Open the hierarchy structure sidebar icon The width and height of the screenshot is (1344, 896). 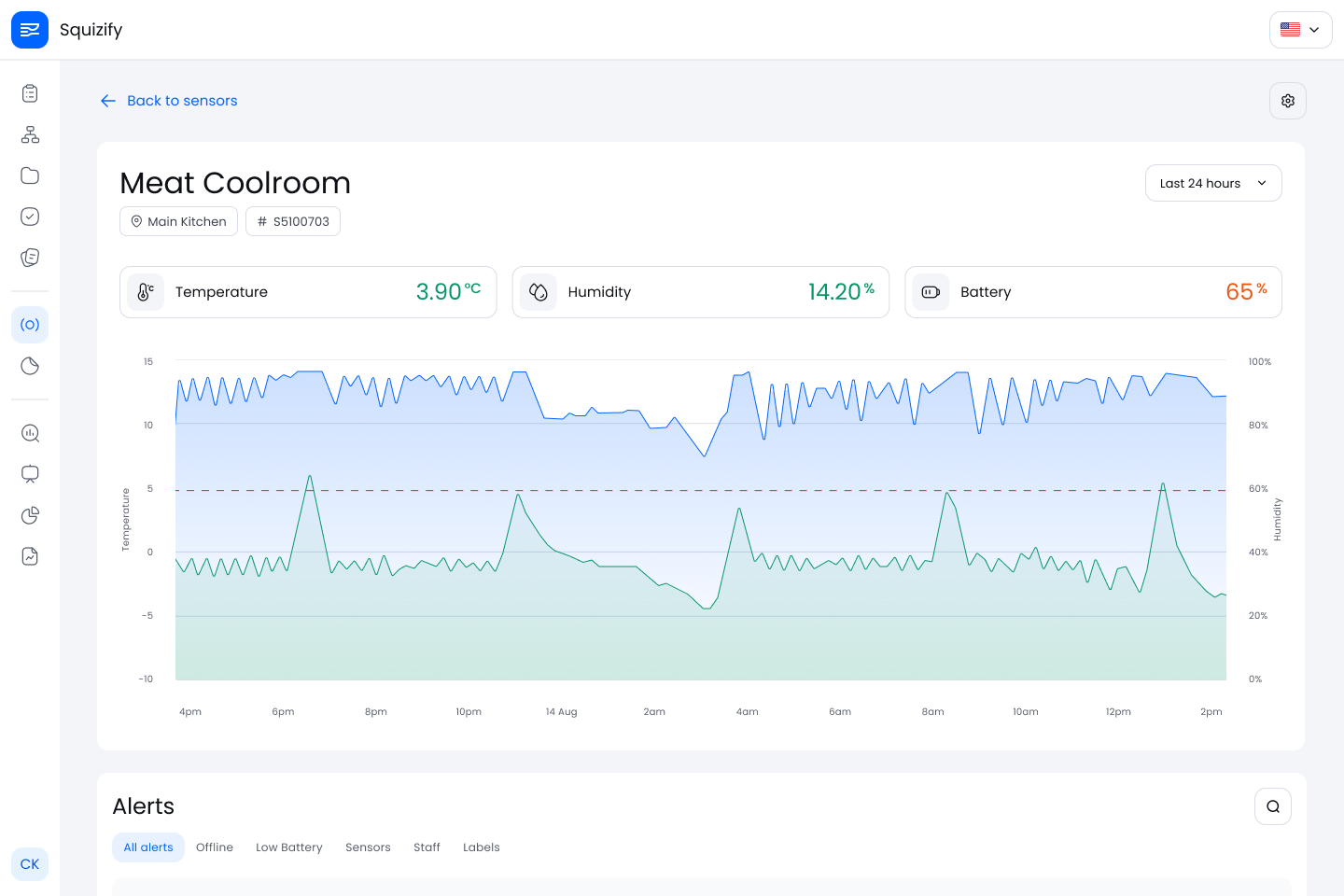click(30, 134)
